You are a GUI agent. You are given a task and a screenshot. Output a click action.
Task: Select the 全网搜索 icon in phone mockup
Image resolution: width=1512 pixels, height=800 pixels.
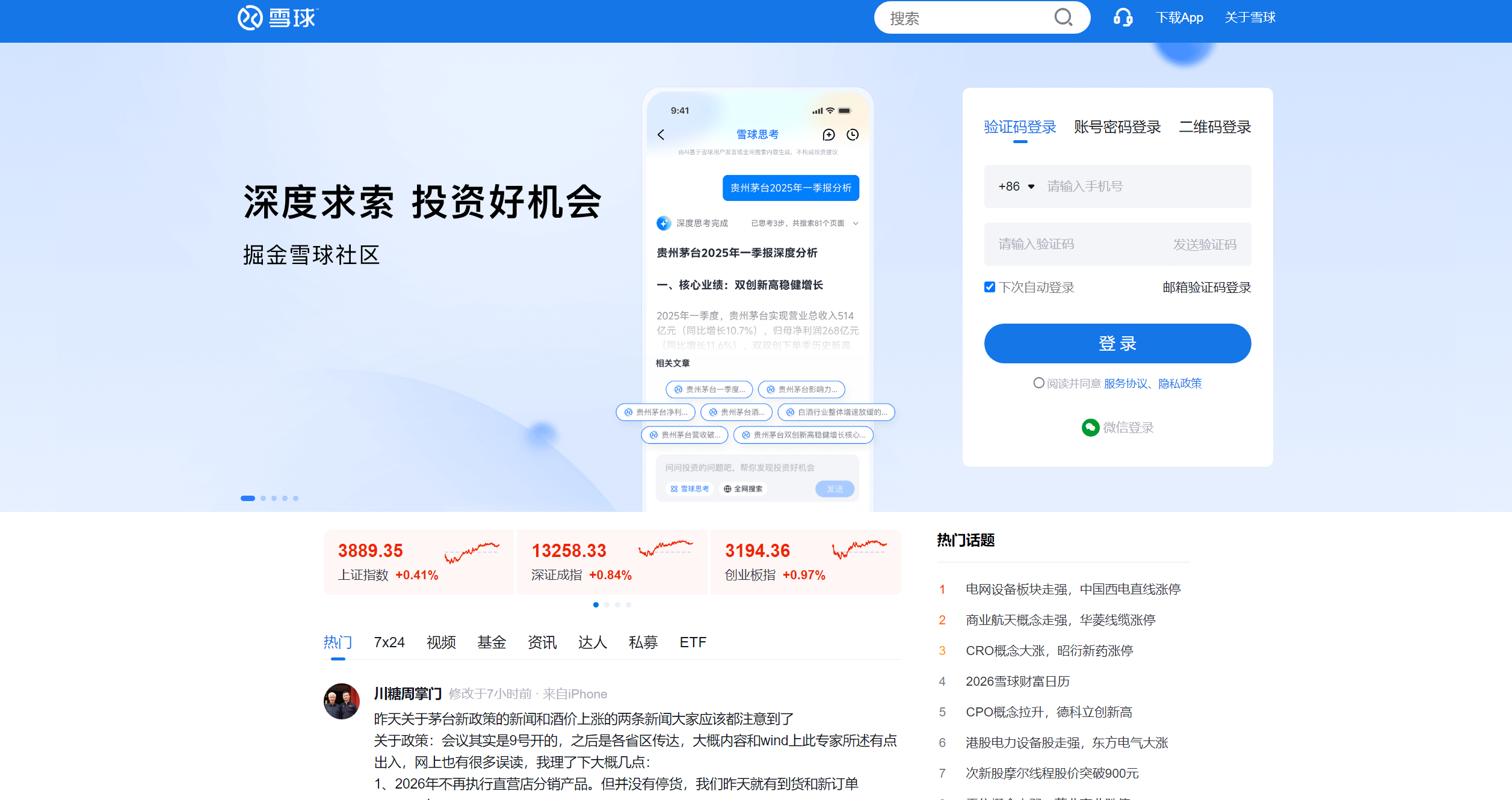(x=727, y=489)
